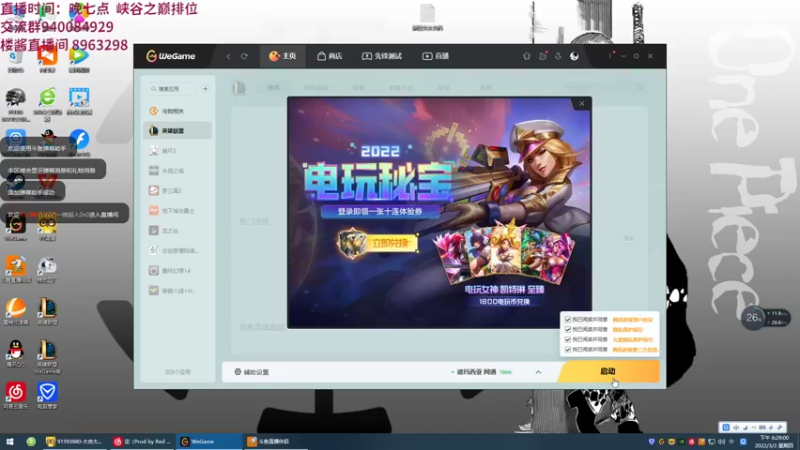Open the WeGame more-options menu icon

(x=610, y=56)
